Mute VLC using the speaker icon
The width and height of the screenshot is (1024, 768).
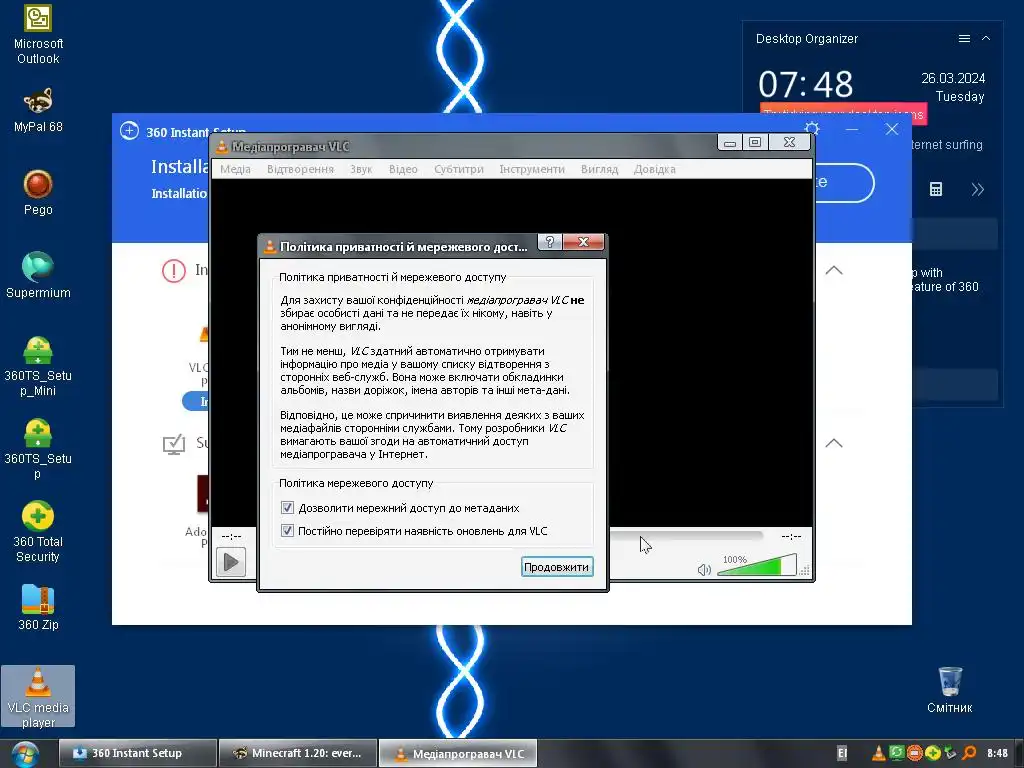pyautogui.click(x=704, y=569)
